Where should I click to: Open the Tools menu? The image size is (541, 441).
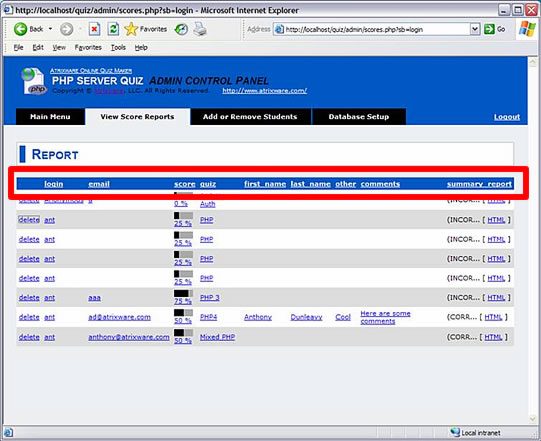click(118, 47)
